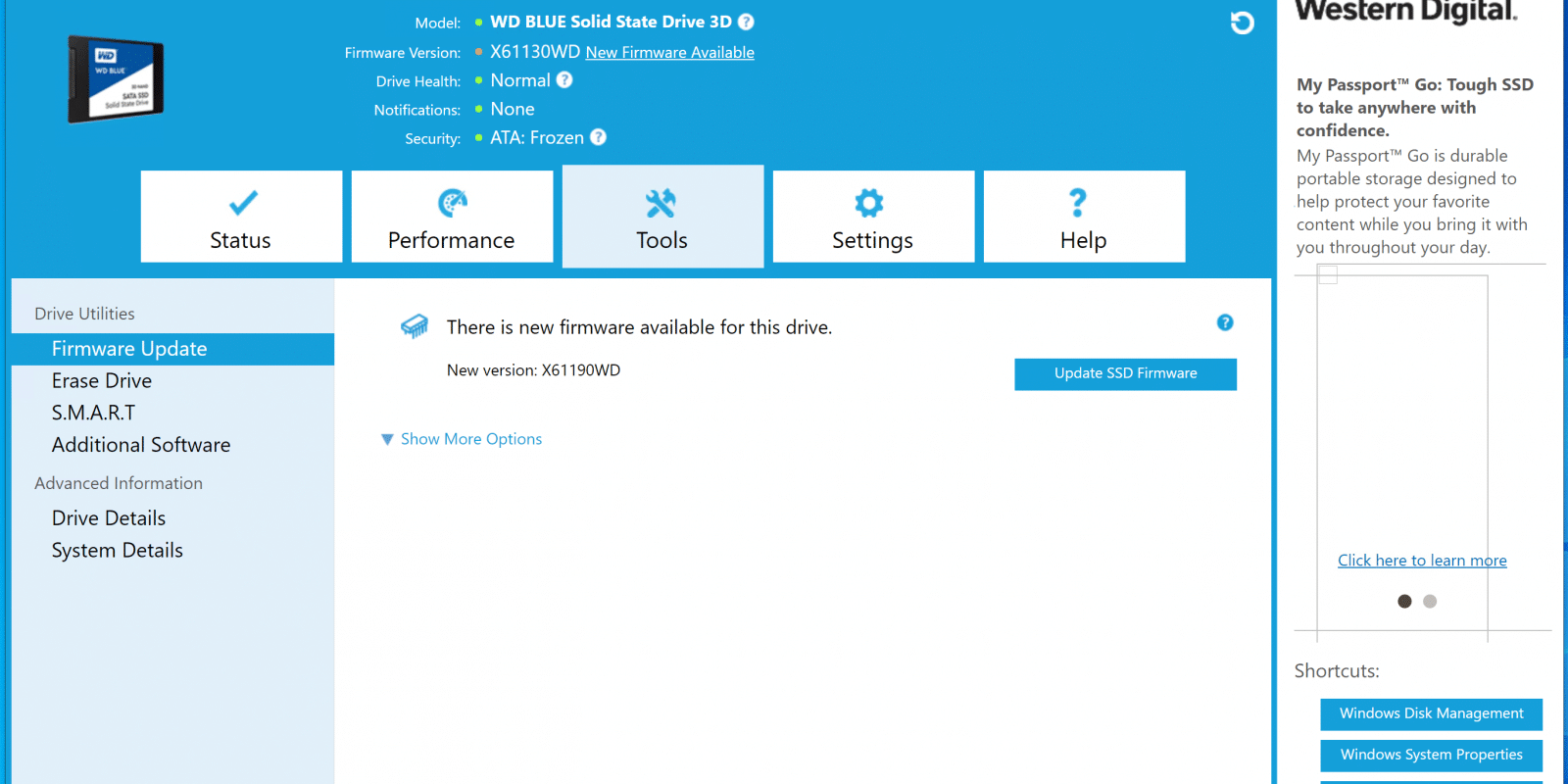Click the Shortcuts: heading

point(1337,671)
